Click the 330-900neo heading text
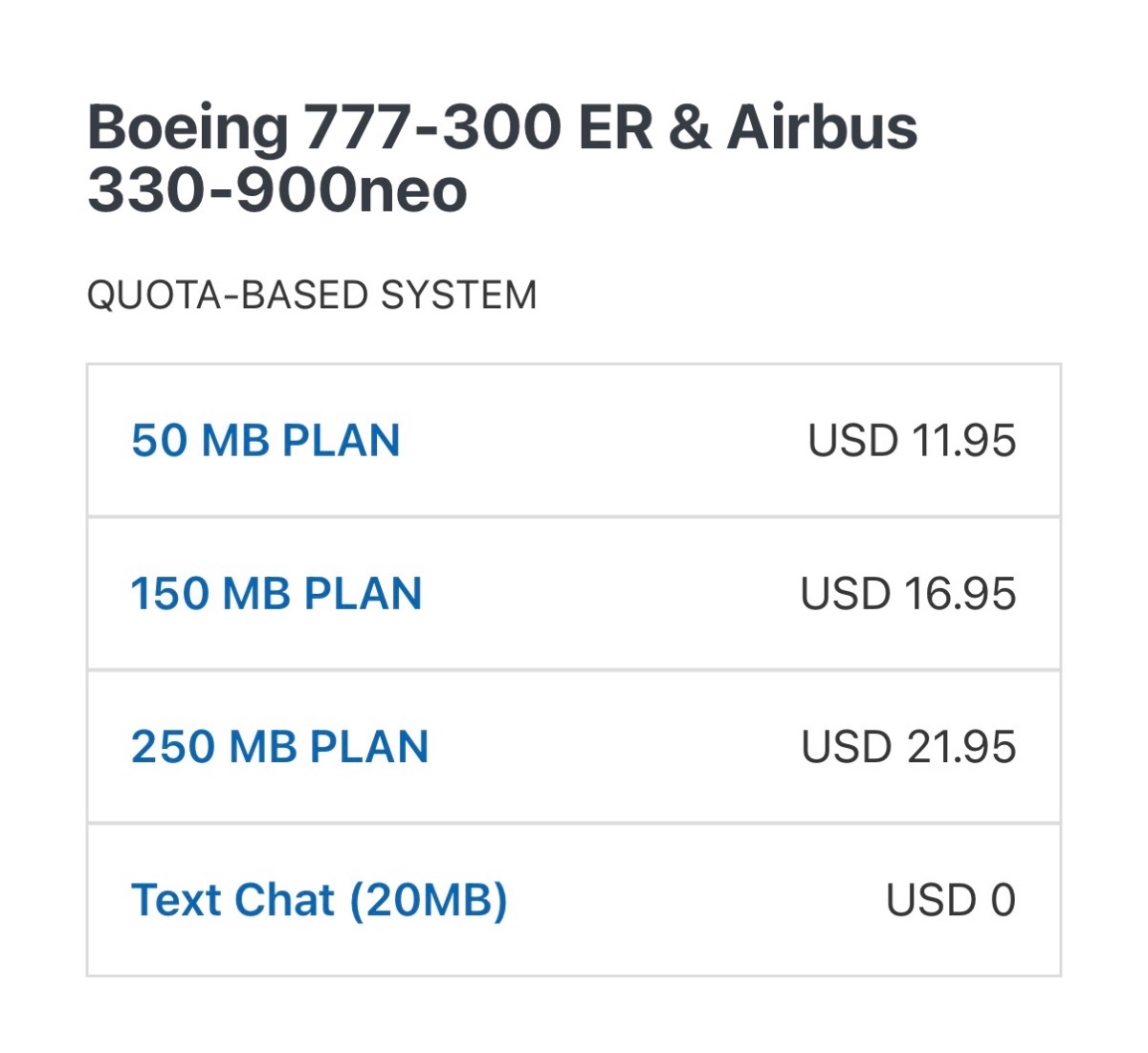 click(x=276, y=190)
